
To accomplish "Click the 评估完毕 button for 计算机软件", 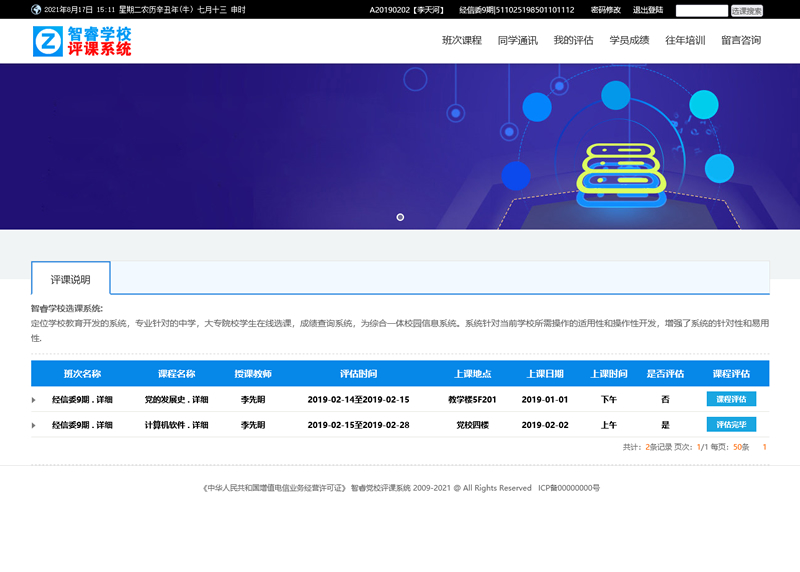I will (731, 425).
